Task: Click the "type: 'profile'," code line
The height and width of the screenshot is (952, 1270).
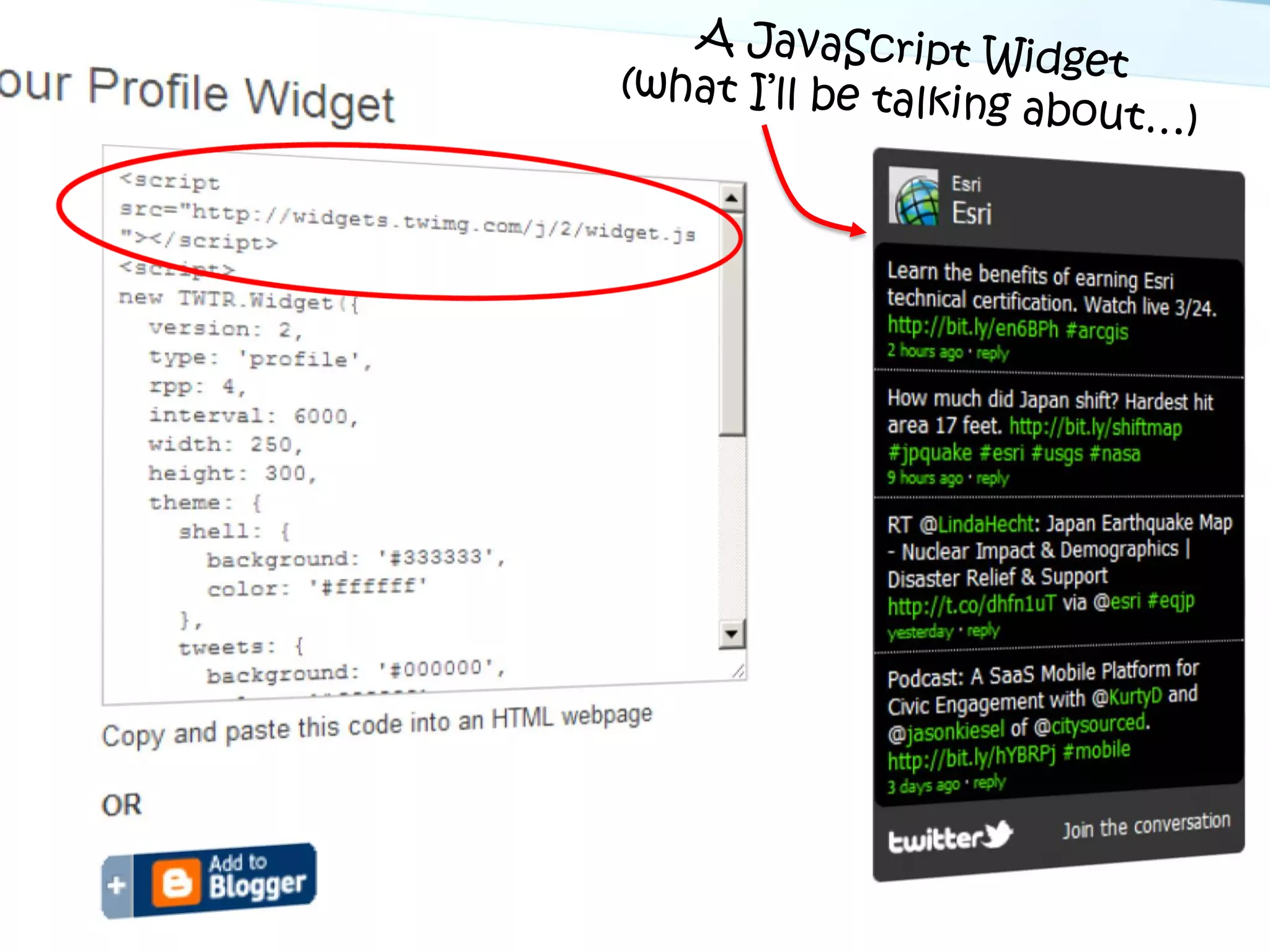Action: coord(260,358)
